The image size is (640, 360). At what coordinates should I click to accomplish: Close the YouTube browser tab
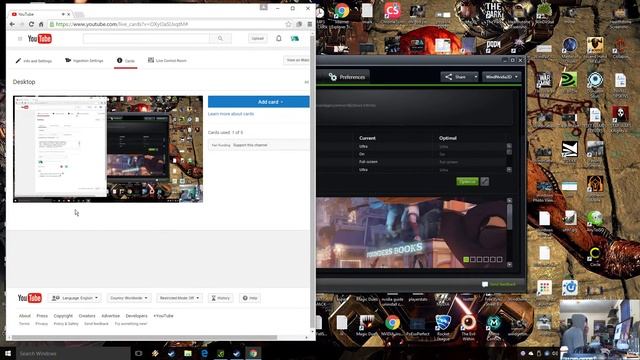click(x=69, y=14)
